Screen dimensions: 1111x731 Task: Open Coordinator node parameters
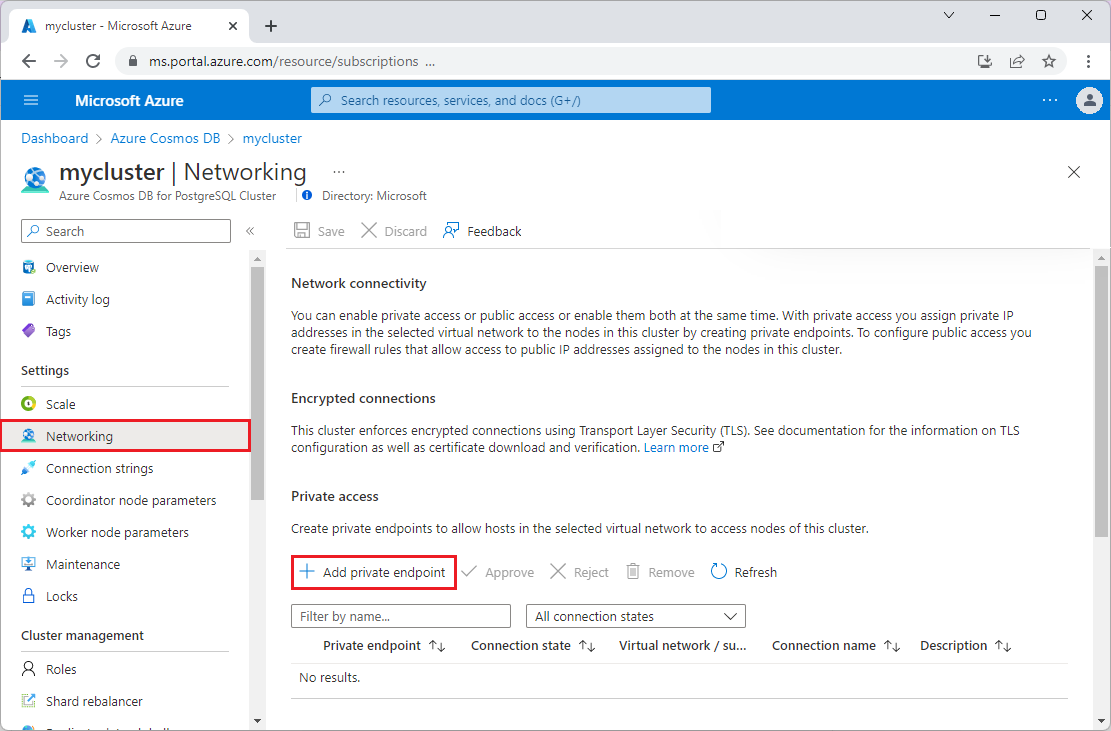pyautogui.click(x=130, y=500)
